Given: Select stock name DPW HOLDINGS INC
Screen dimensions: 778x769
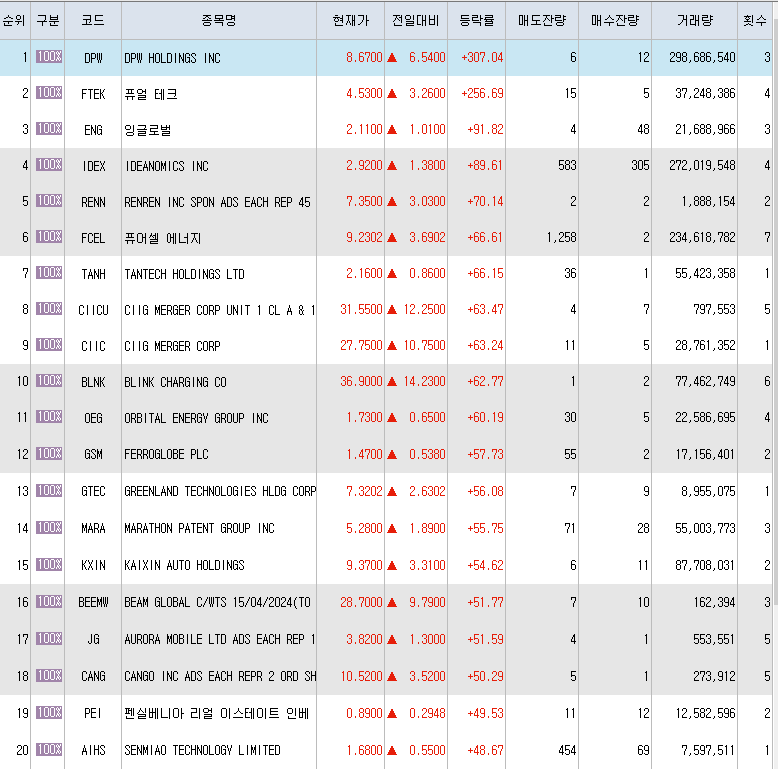Looking at the screenshot, I should [172, 58].
